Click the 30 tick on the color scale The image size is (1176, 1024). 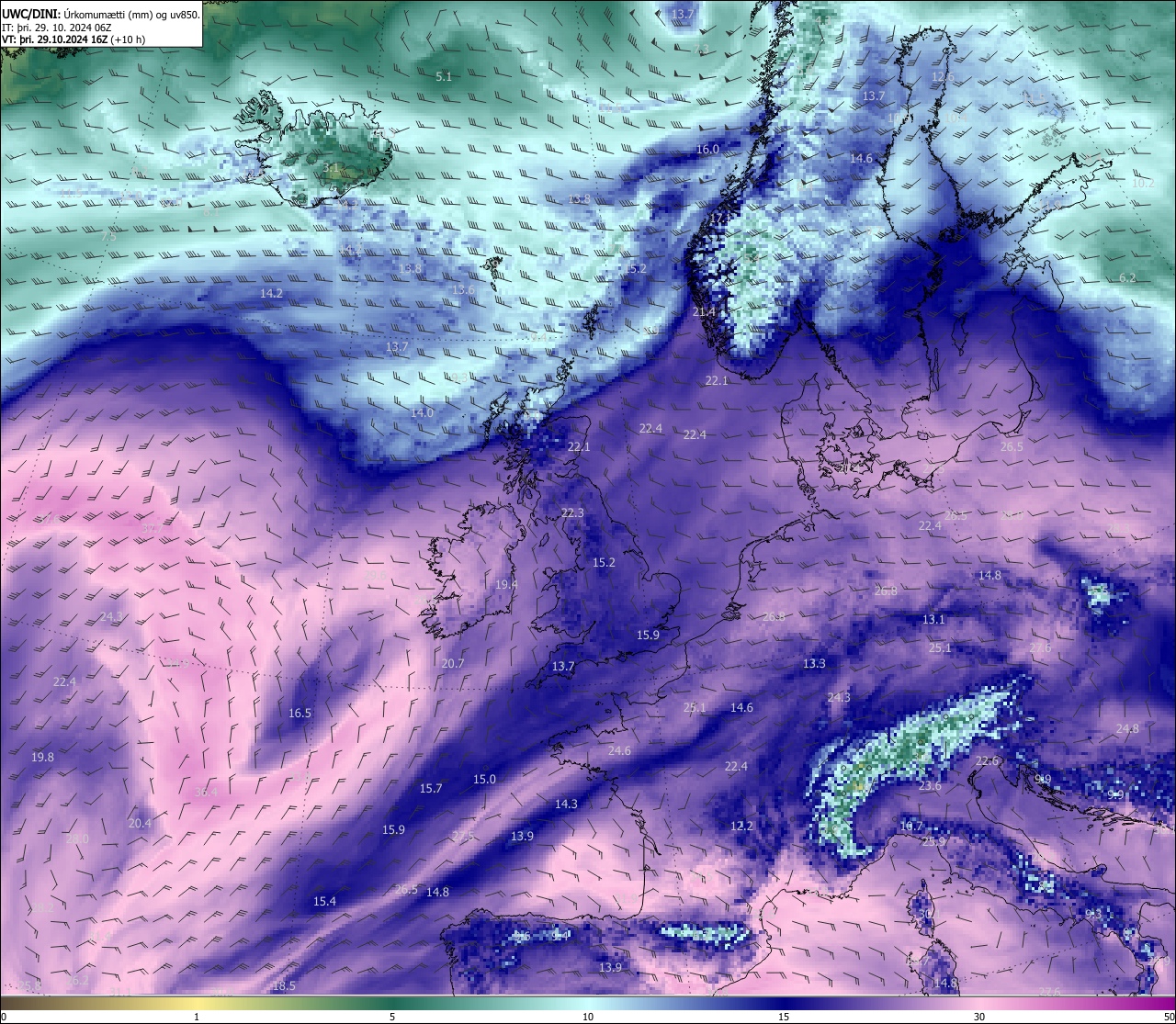(x=979, y=1017)
